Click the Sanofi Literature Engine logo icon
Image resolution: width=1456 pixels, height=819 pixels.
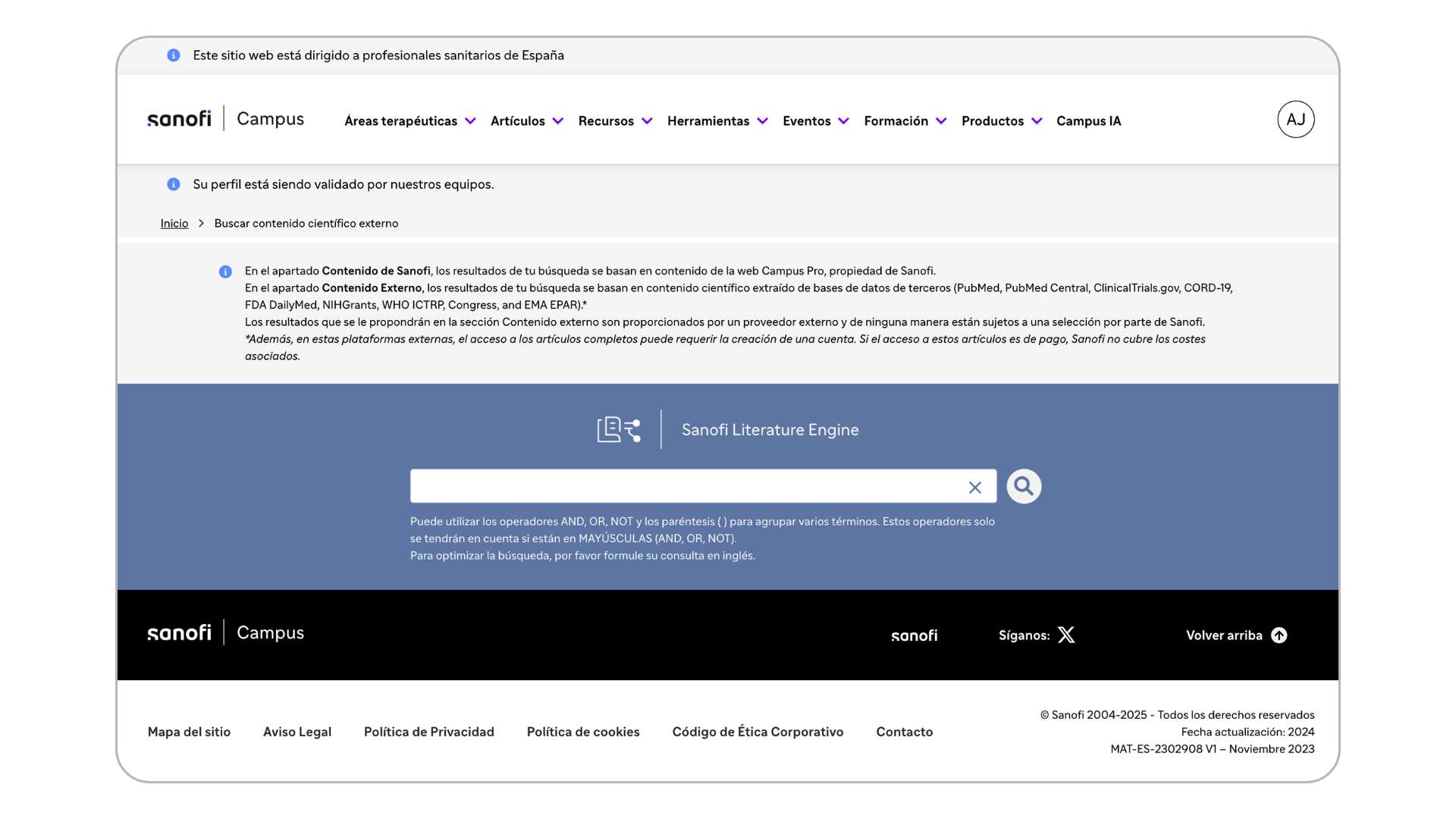click(619, 429)
